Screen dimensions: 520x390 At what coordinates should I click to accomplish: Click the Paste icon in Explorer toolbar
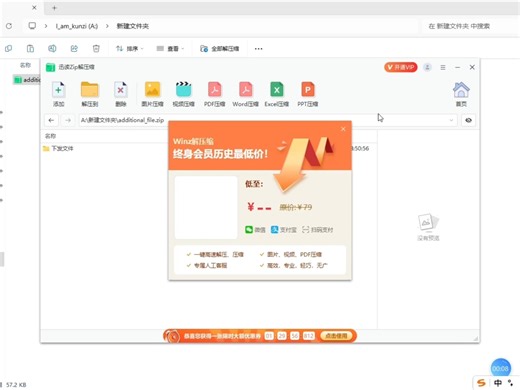(x=30, y=49)
